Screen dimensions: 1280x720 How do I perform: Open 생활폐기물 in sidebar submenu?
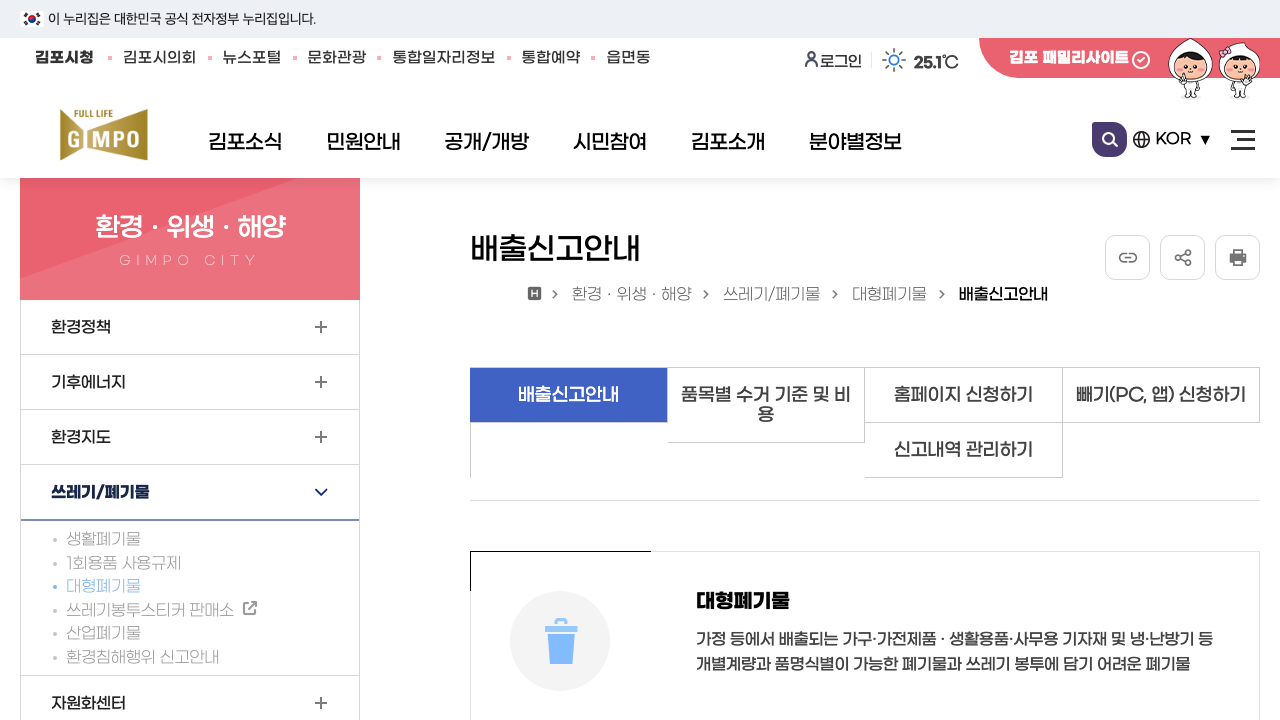103,538
